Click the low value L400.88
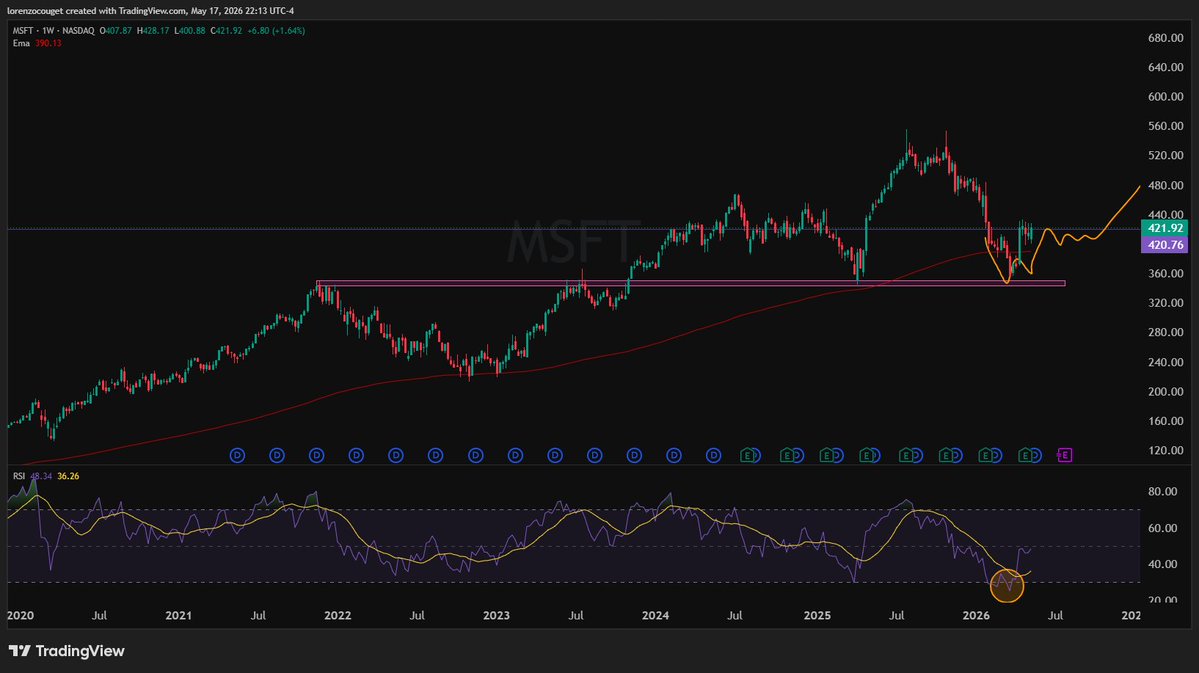Screen dimensions: 1199x673 (190, 31)
